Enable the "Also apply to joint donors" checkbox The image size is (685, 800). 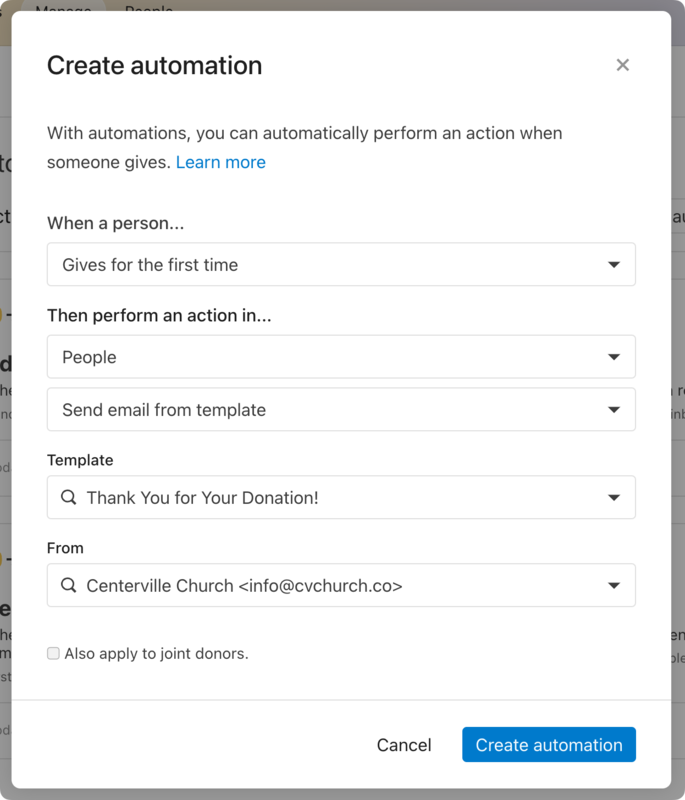[52, 653]
